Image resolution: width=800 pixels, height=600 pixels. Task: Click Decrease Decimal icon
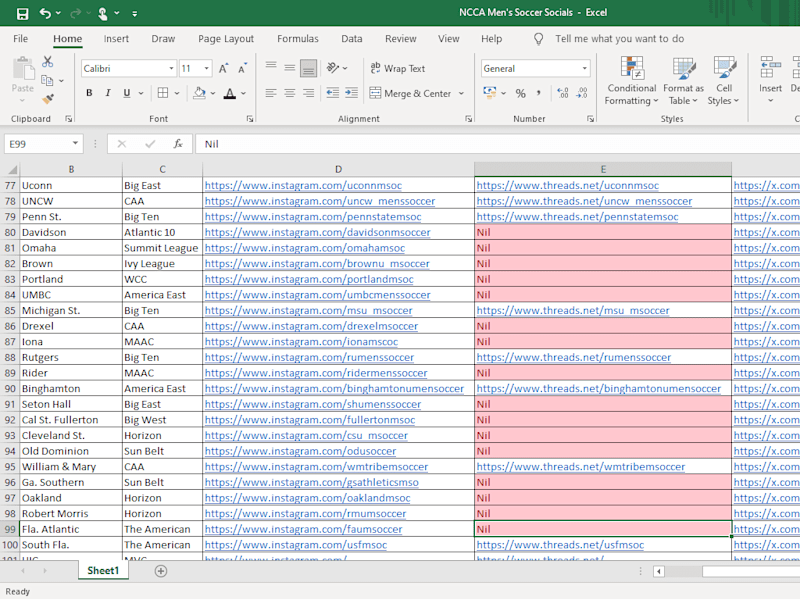pos(582,93)
